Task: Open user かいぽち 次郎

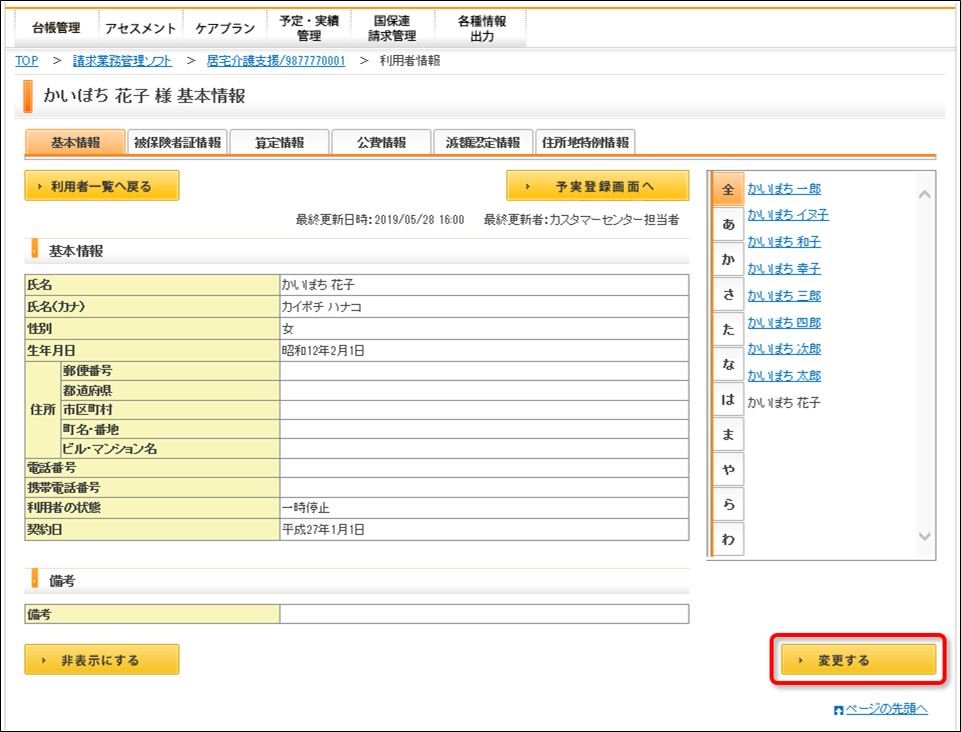Action: click(784, 349)
